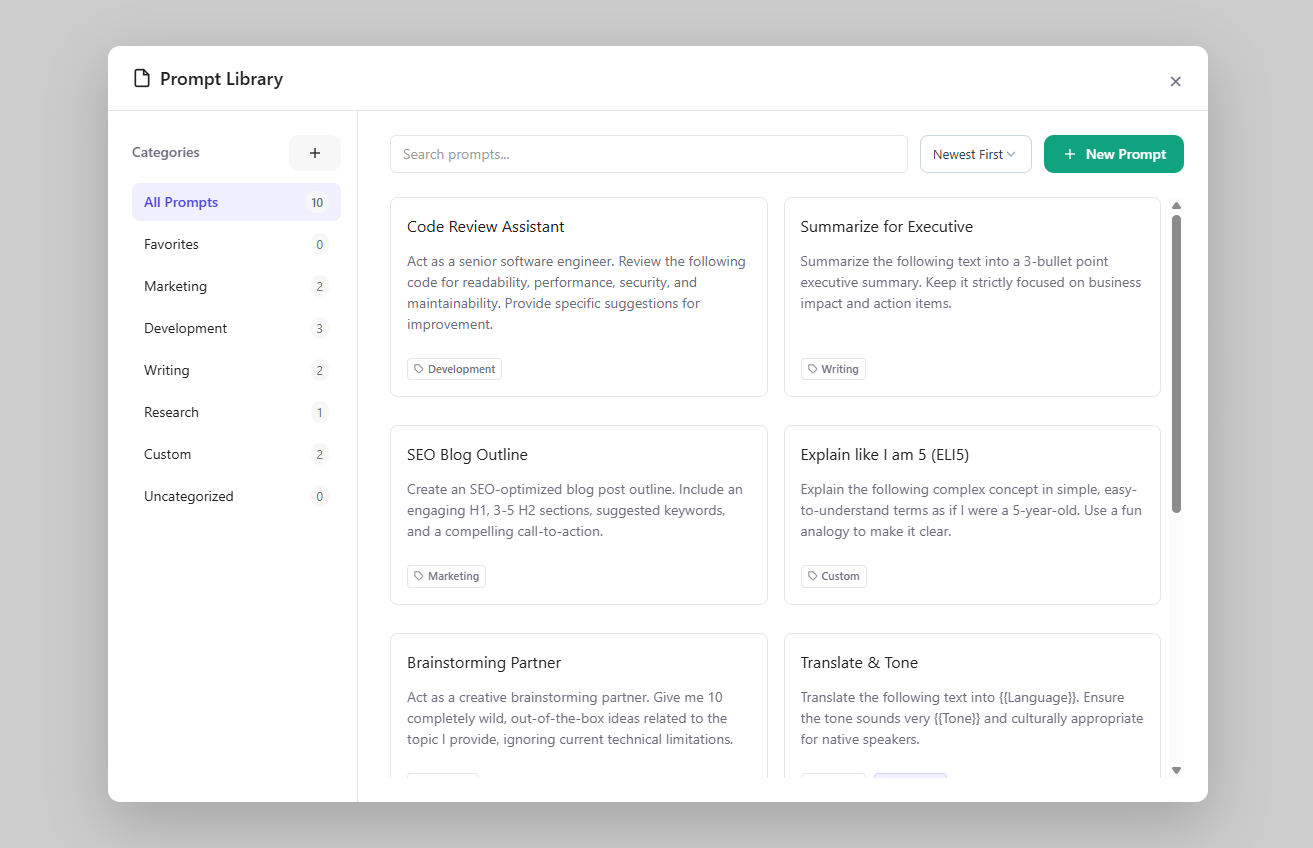The width and height of the screenshot is (1313, 848).
Task: Click the Prompt Library document icon
Action: pos(142,78)
